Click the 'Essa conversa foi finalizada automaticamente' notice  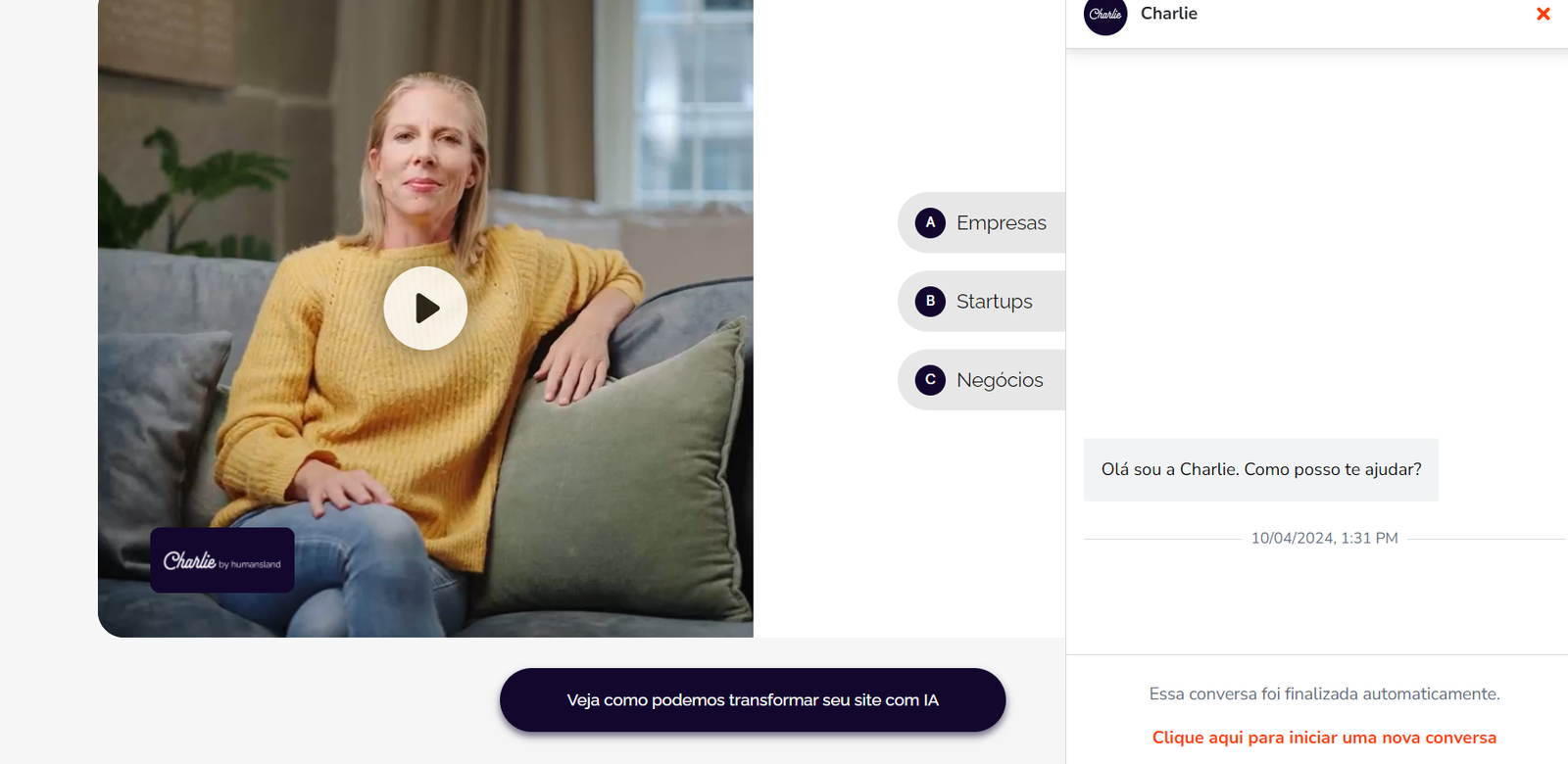[x=1324, y=693]
